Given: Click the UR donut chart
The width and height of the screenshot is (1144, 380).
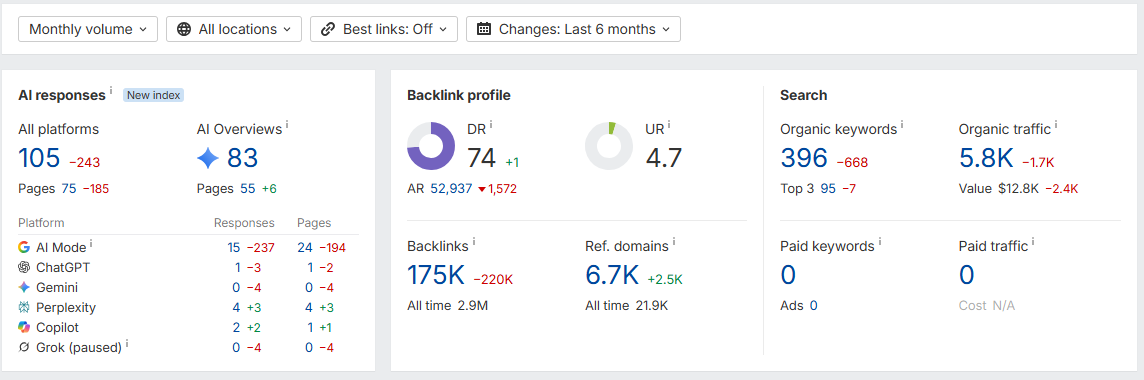Looking at the screenshot, I should 609,146.
